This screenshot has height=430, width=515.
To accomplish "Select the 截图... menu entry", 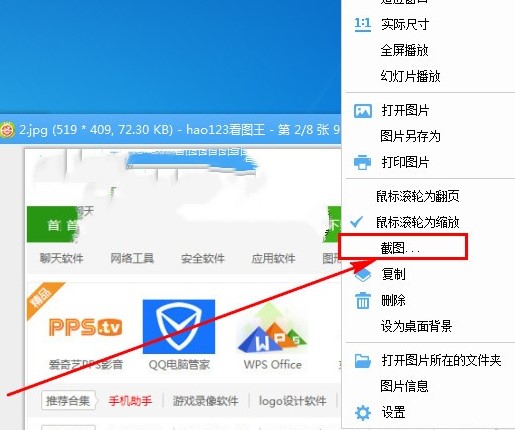I will [x=403, y=247].
